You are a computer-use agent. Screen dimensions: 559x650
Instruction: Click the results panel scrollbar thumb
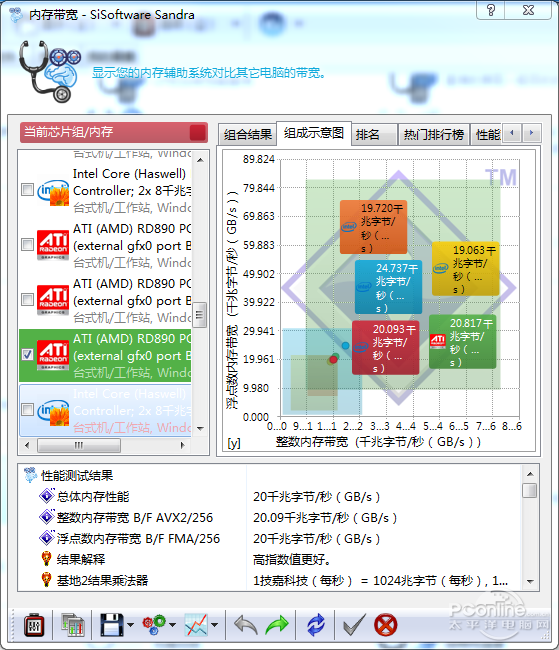click(530, 490)
